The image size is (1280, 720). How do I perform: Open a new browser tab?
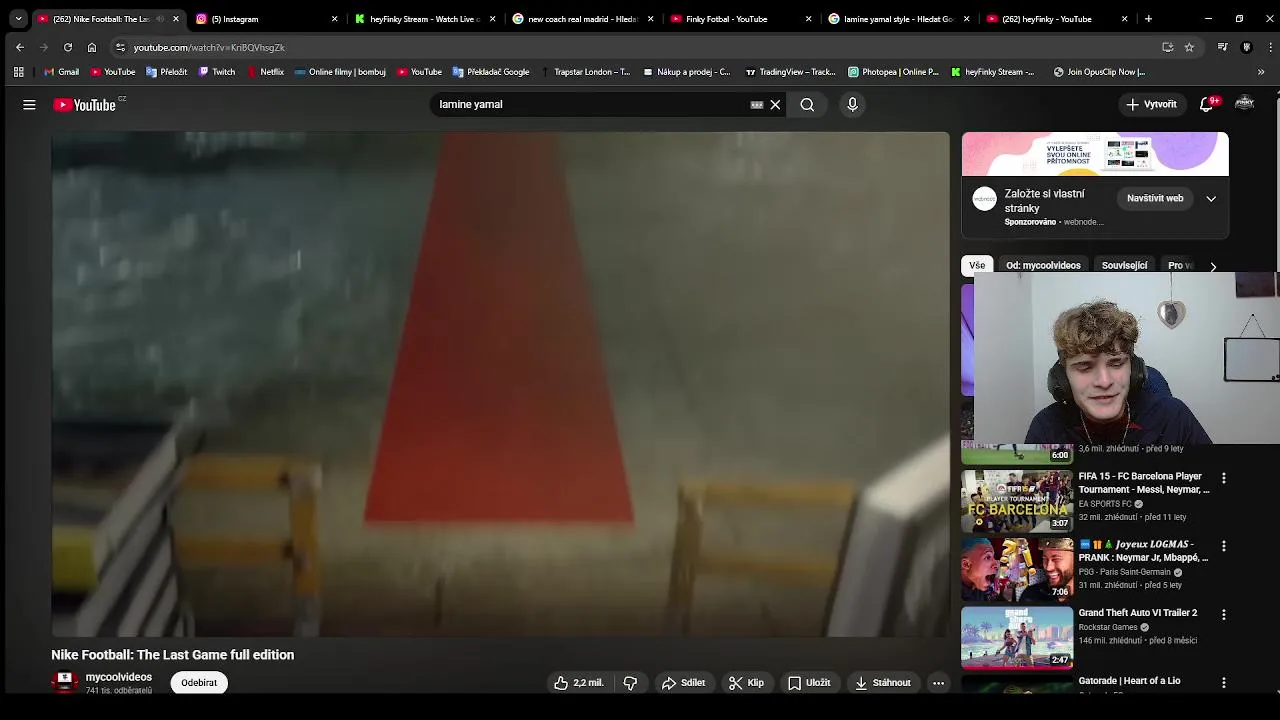1148,19
